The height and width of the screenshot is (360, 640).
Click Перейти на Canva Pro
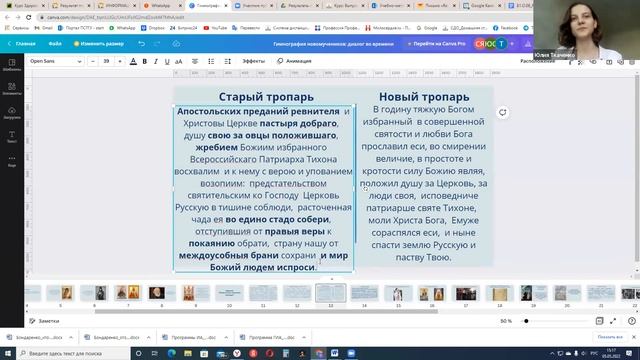click(x=436, y=44)
